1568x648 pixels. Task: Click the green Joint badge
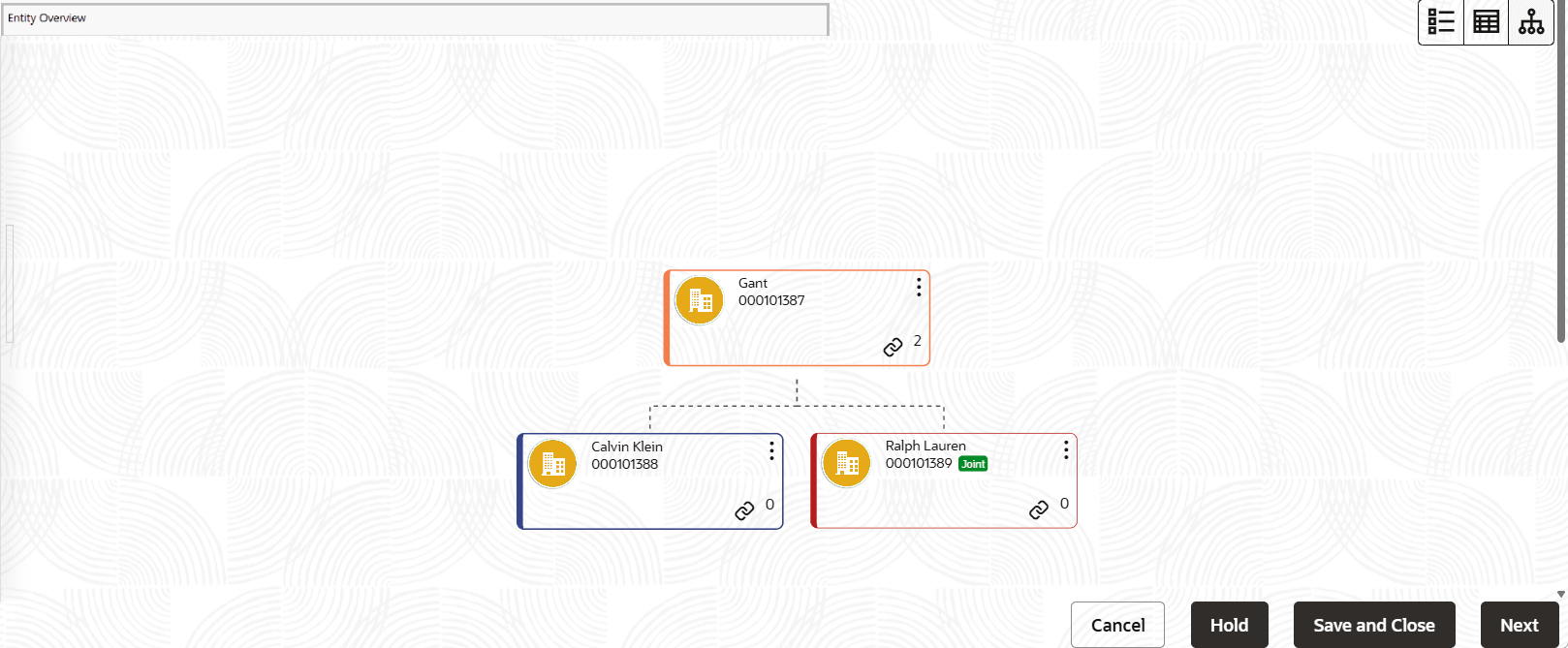click(973, 464)
